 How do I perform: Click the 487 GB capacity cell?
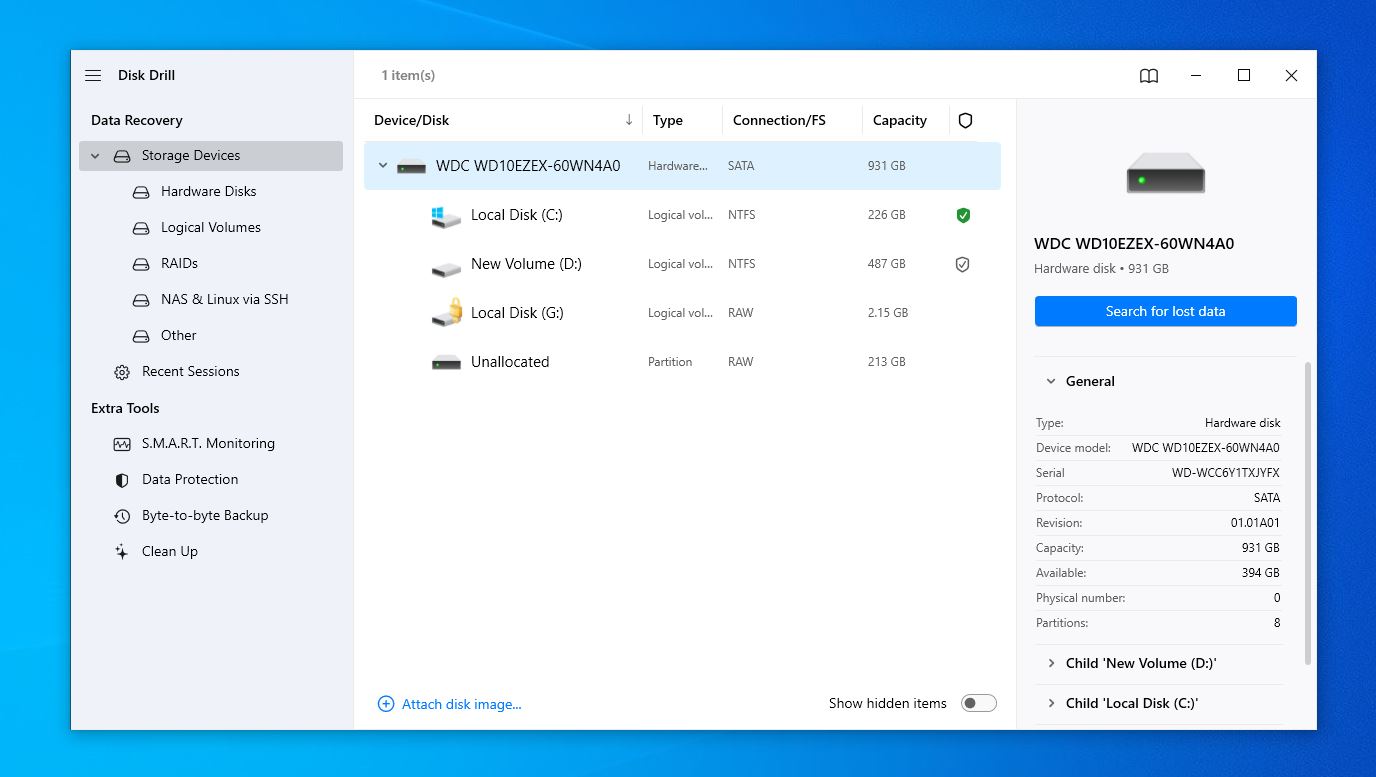pyautogui.click(x=887, y=264)
